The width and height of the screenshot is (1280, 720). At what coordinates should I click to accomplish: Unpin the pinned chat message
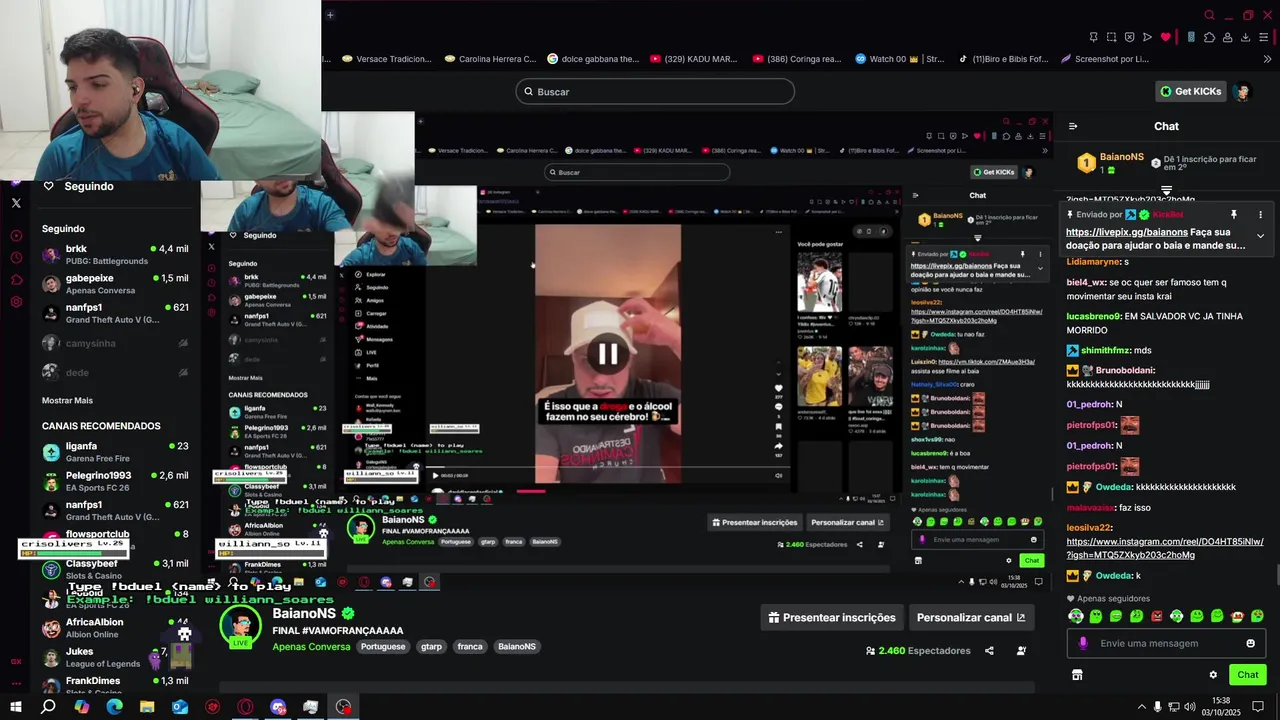[1234, 215]
